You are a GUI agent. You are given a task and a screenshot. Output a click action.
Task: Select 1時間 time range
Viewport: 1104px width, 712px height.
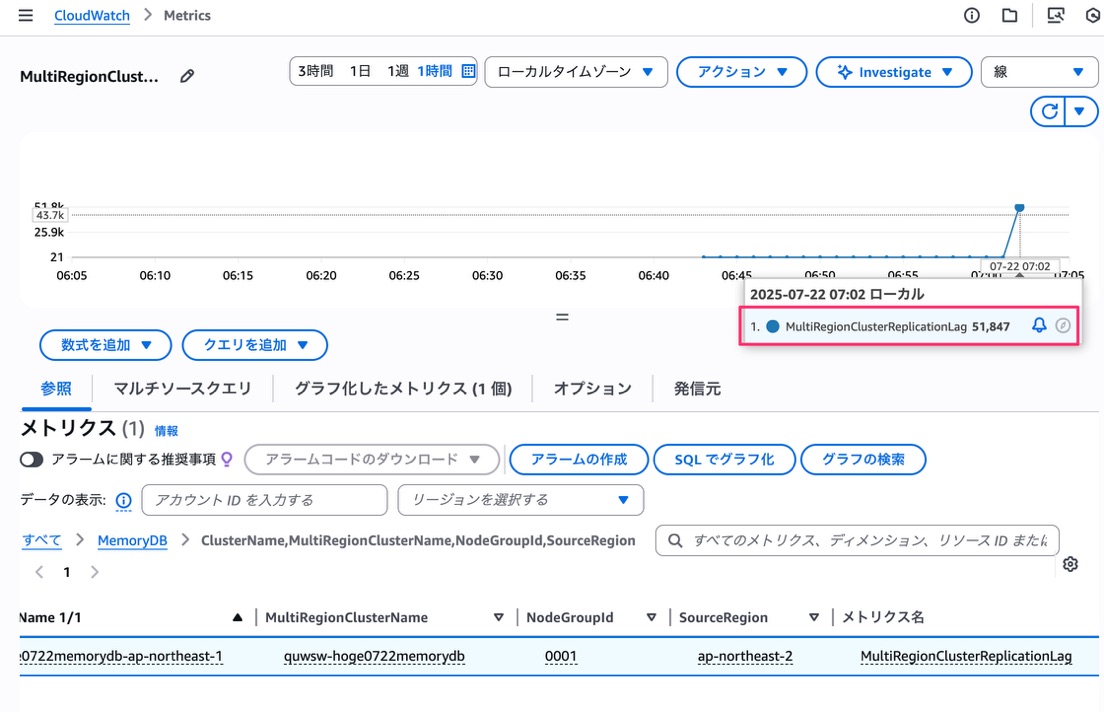point(434,71)
